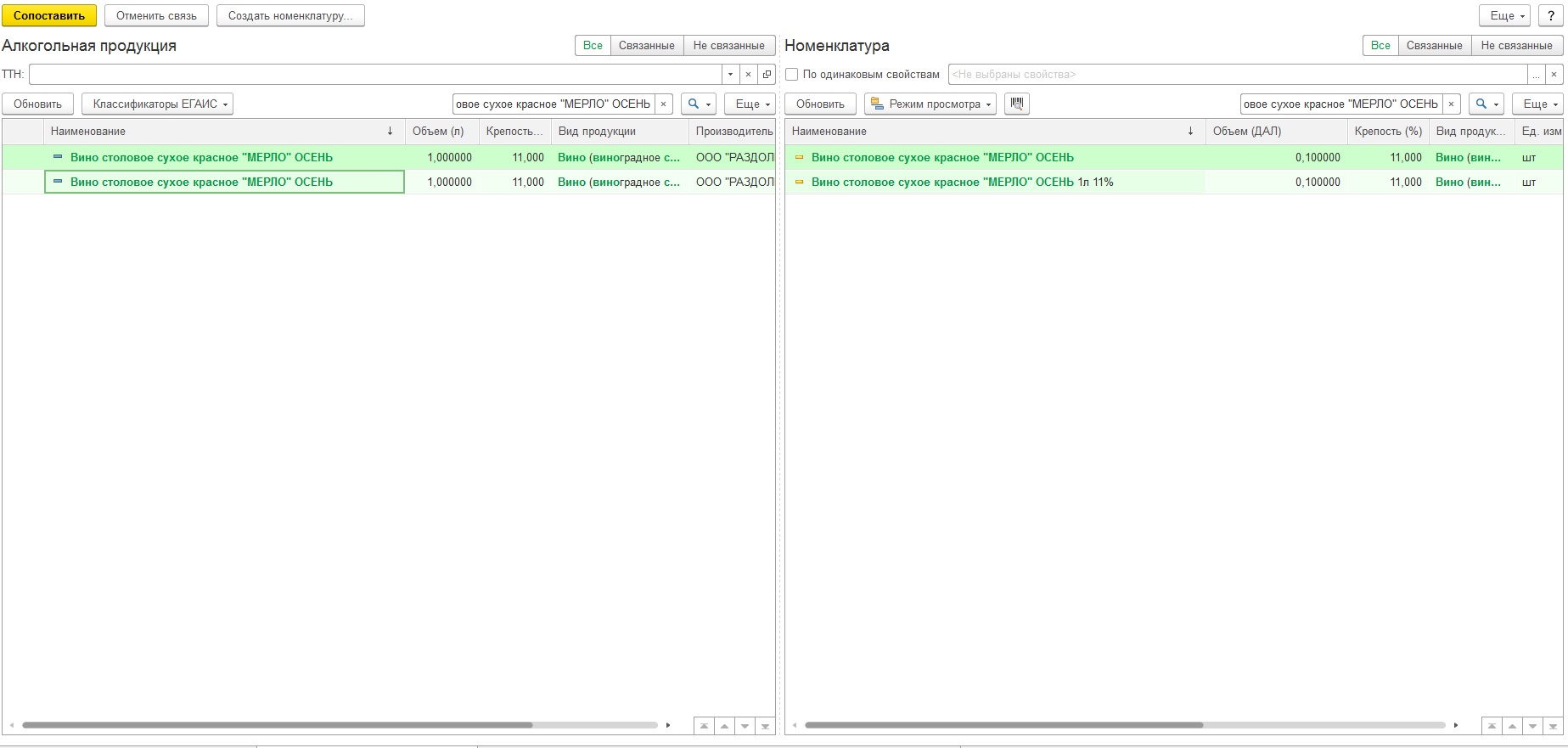The image size is (1568, 748).
Task: Open Классификаторы ЕГАИС dropdown
Action: [x=157, y=104]
